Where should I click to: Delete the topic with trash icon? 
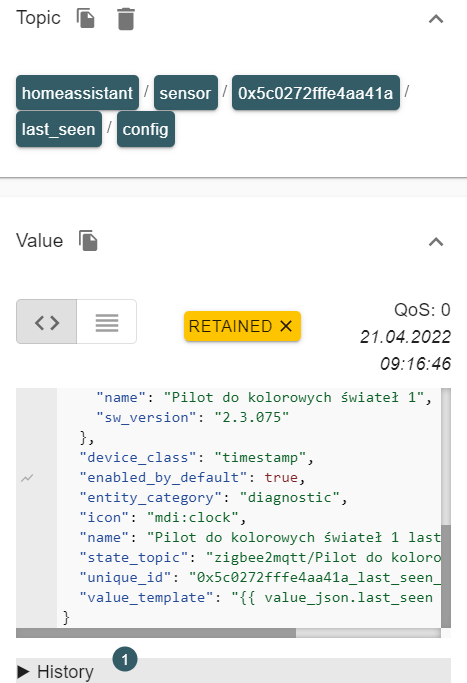point(126,19)
